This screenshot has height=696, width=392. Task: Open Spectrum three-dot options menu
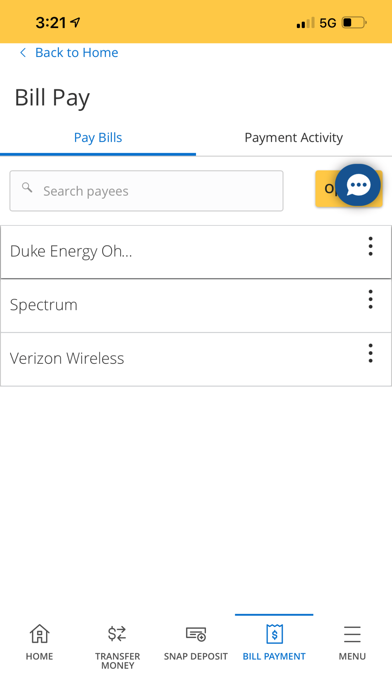point(370,300)
